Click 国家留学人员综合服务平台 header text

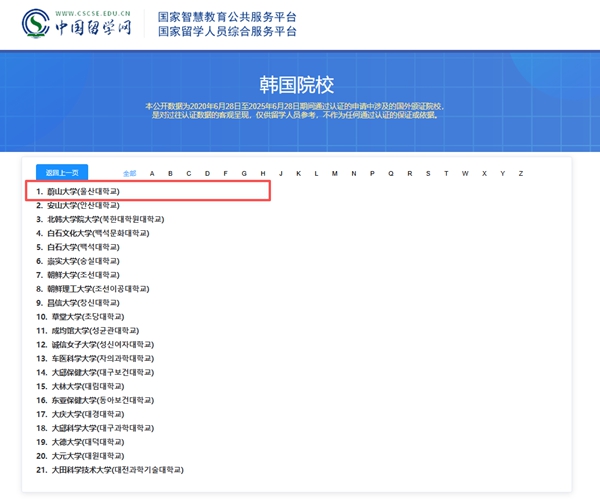(227, 32)
